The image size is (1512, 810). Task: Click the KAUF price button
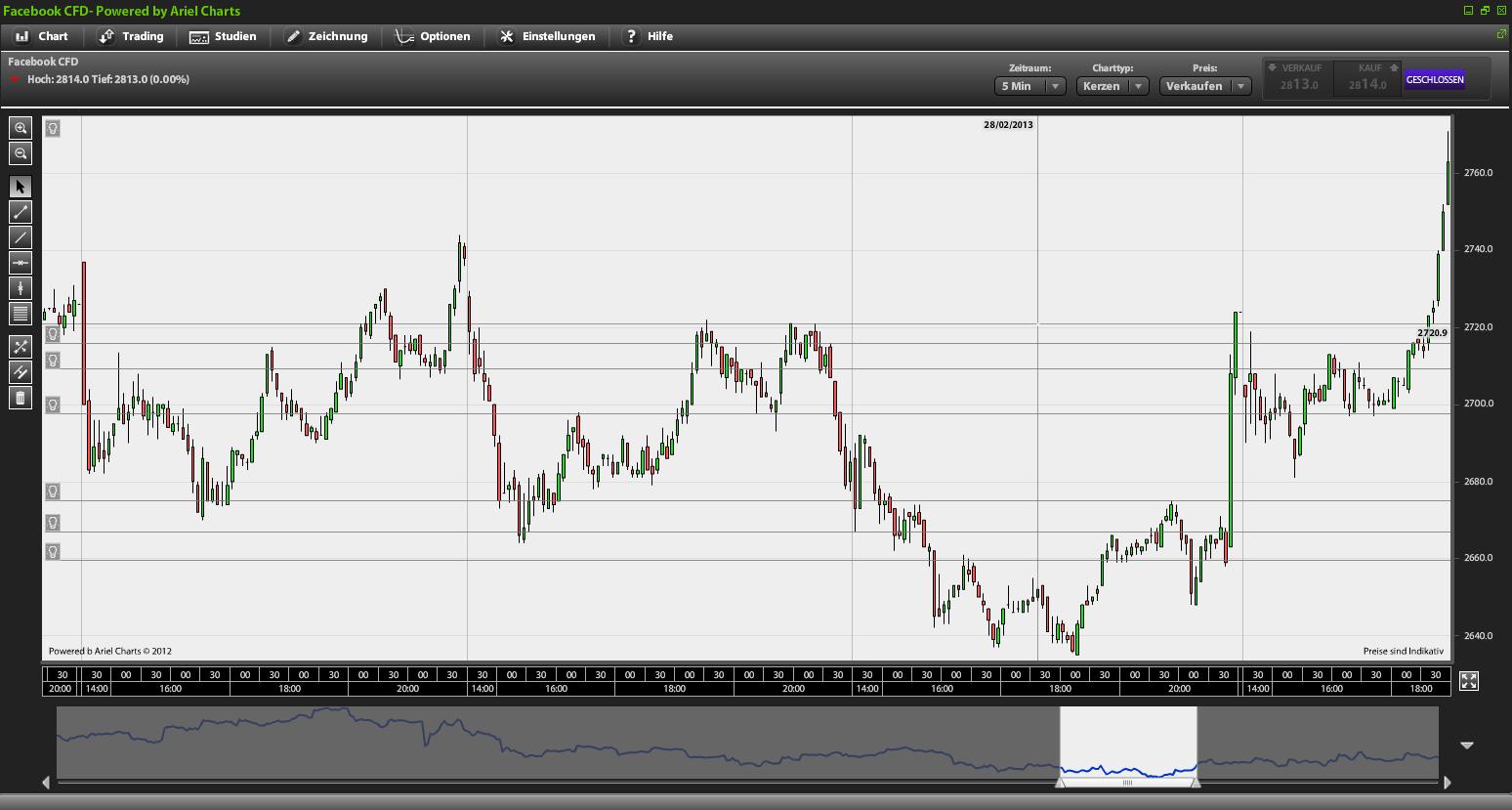tap(1367, 79)
